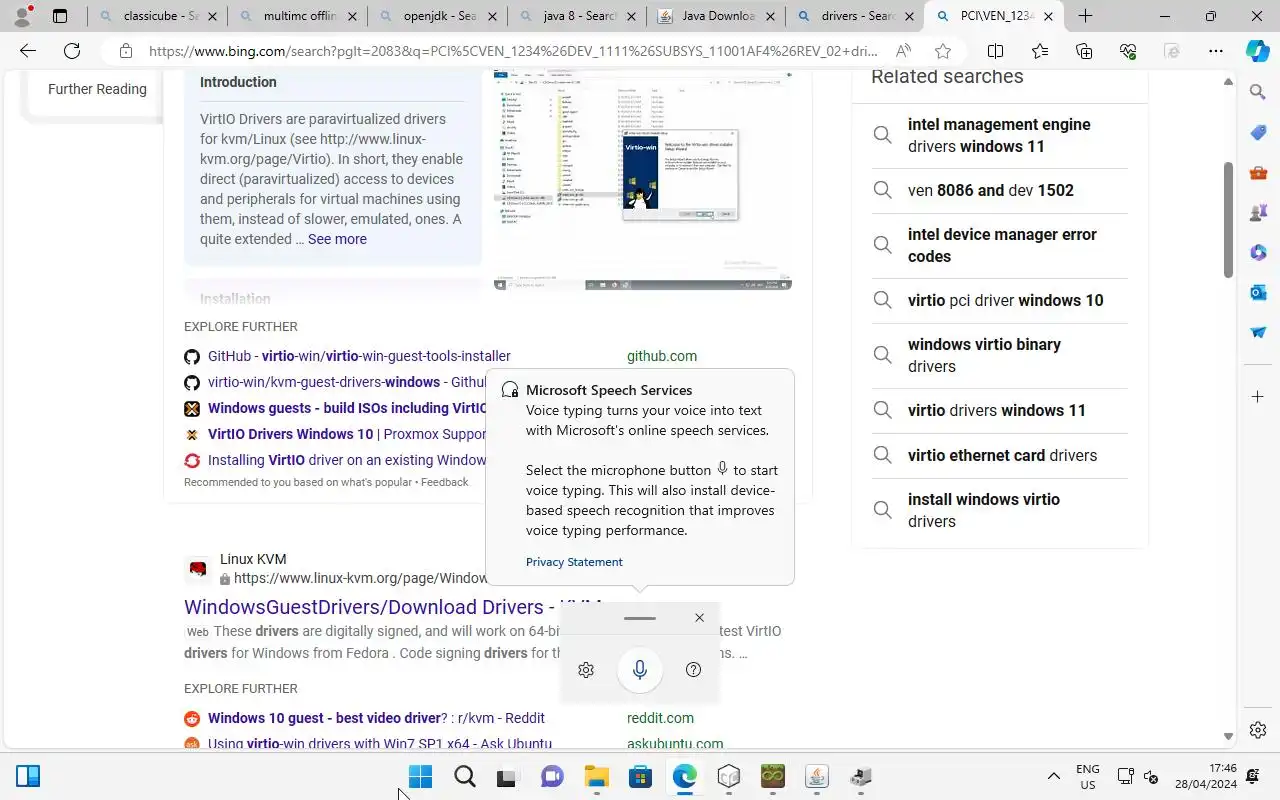Search intel device manager error codes

tap(1000, 245)
